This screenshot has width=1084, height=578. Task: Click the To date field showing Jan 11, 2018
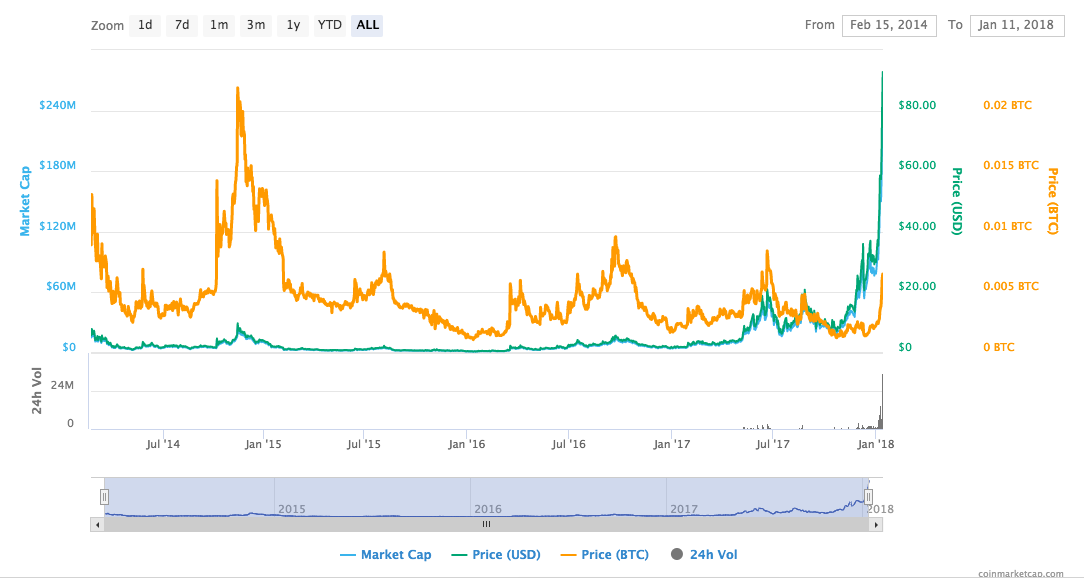pos(1015,25)
